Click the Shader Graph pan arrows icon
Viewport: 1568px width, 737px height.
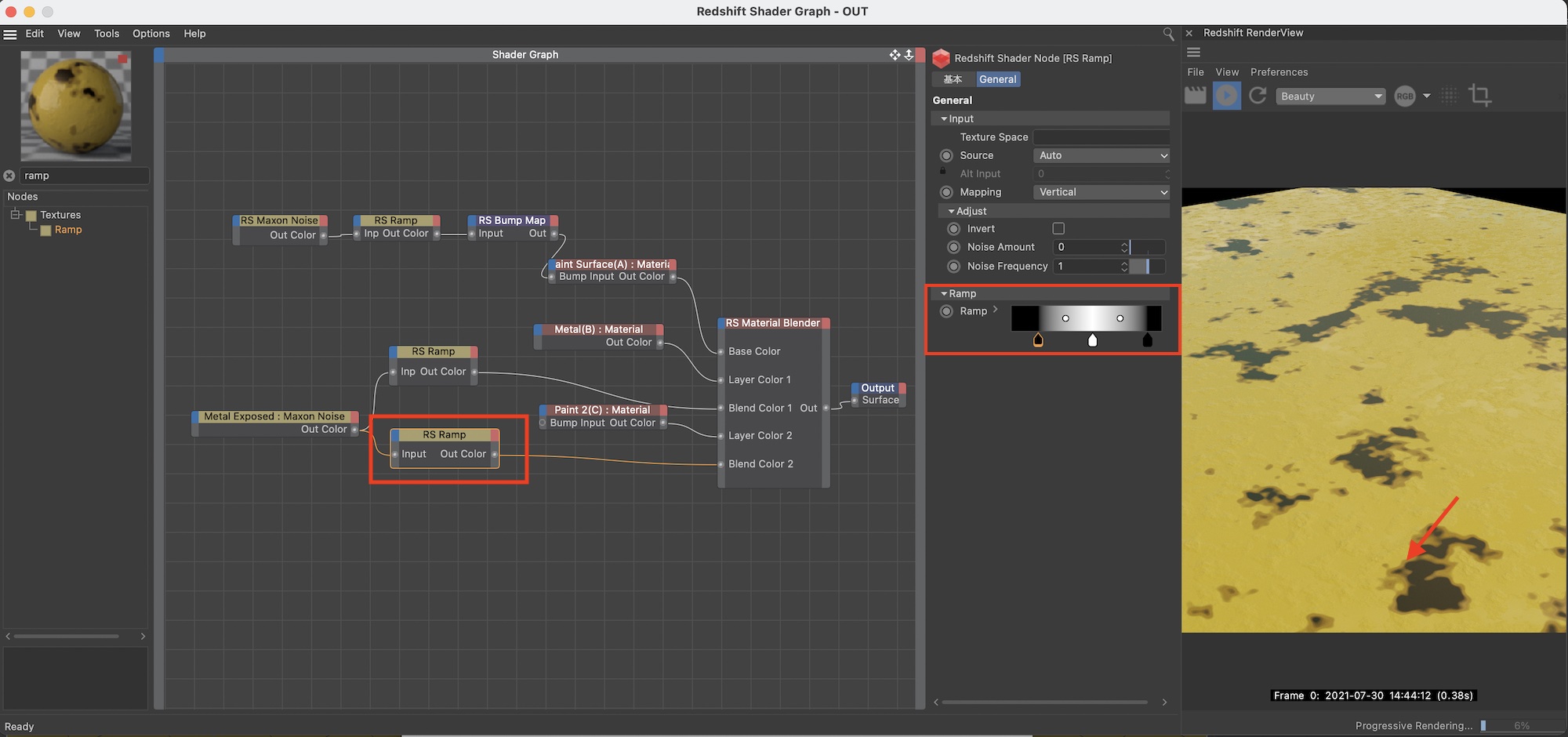[x=895, y=55]
